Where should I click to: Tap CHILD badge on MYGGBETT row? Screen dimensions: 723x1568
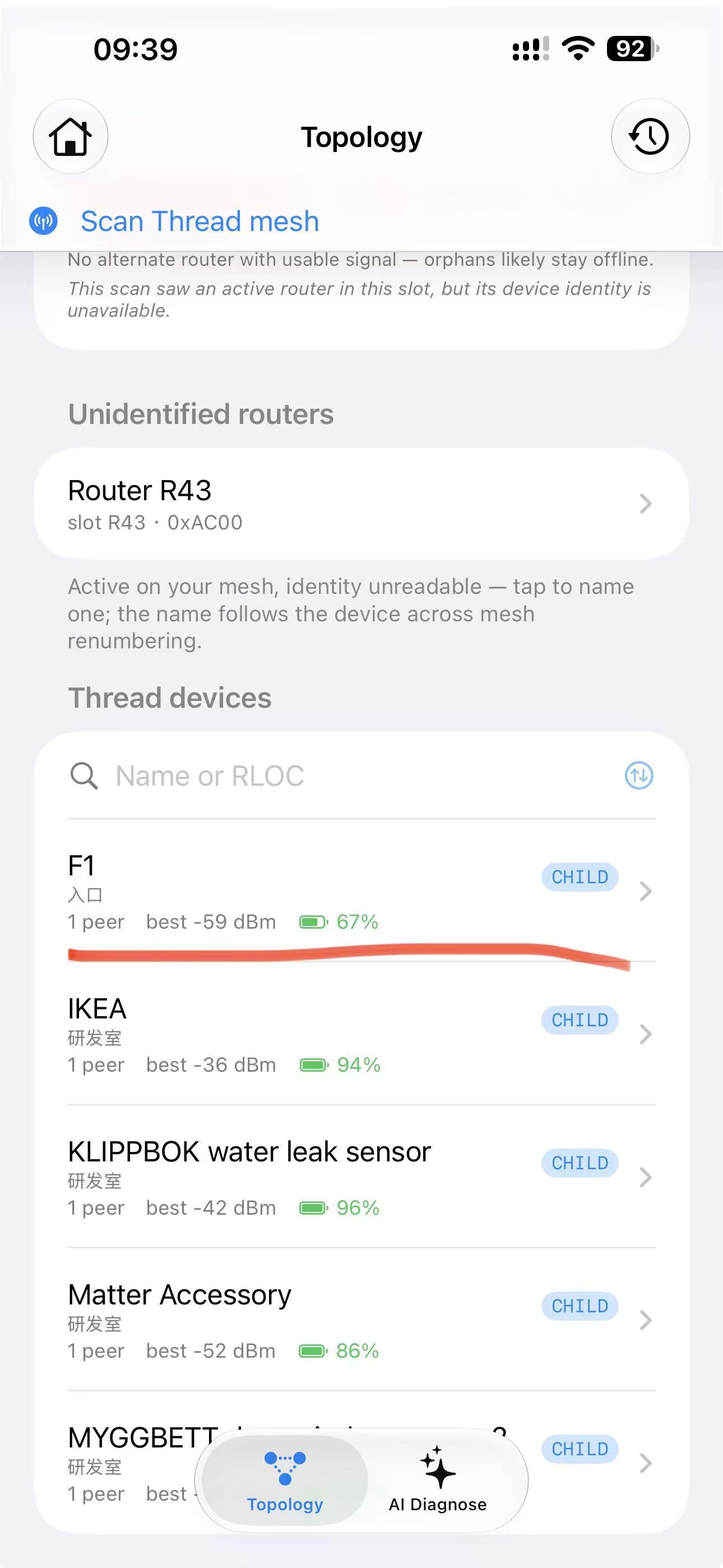(580, 1449)
